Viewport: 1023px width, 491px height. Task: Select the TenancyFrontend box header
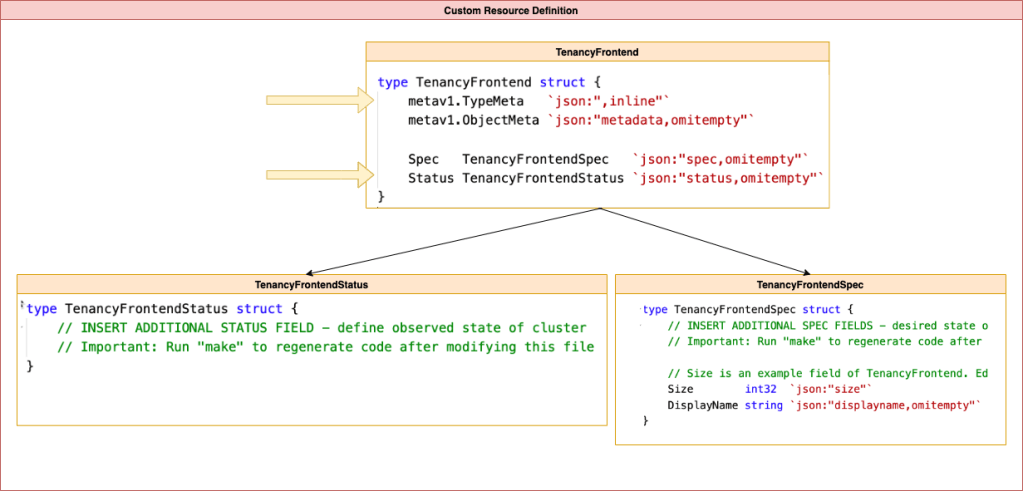597,51
